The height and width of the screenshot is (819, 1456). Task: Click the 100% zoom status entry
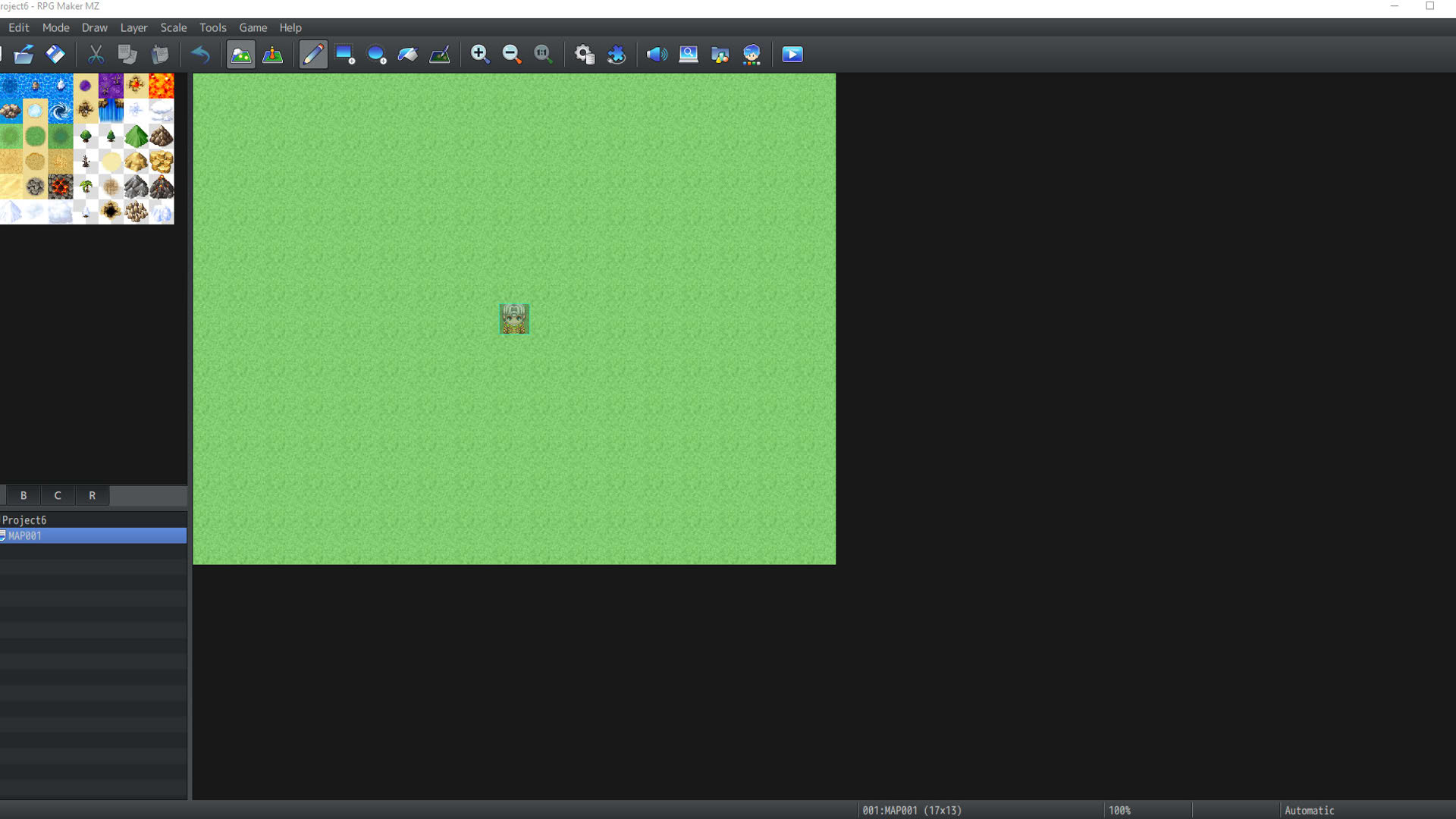(1119, 811)
